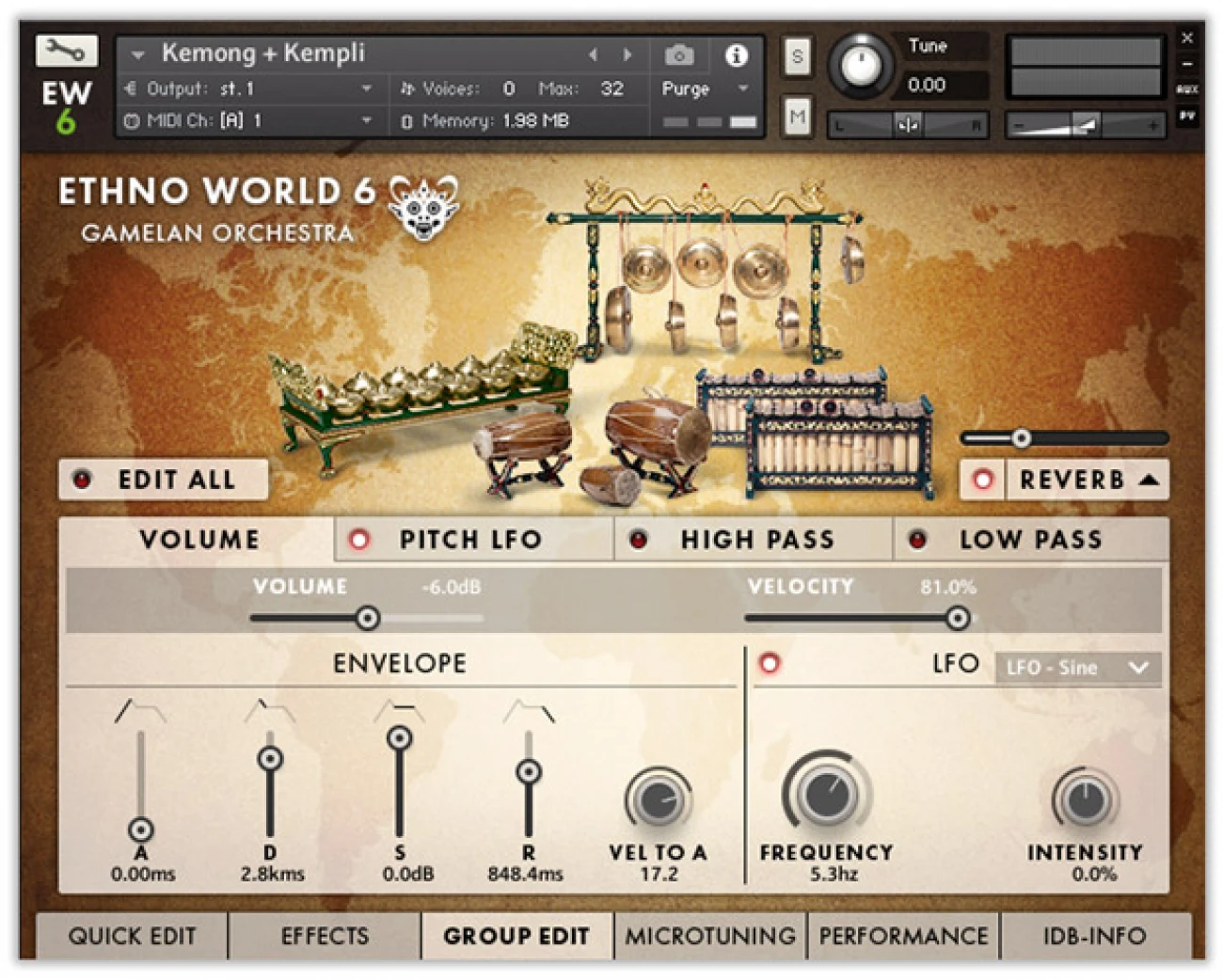The width and height of the screenshot is (1223, 980).
Task: Open the PERFORMANCE page
Action: point(903,936)
